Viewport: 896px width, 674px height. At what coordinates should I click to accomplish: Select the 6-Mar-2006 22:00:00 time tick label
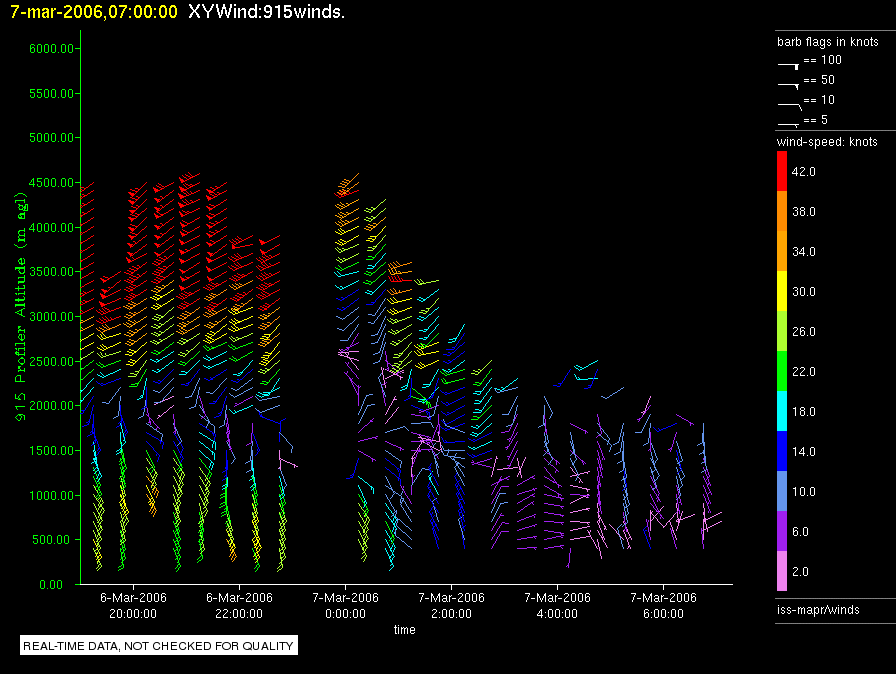[x=239, y=605]
